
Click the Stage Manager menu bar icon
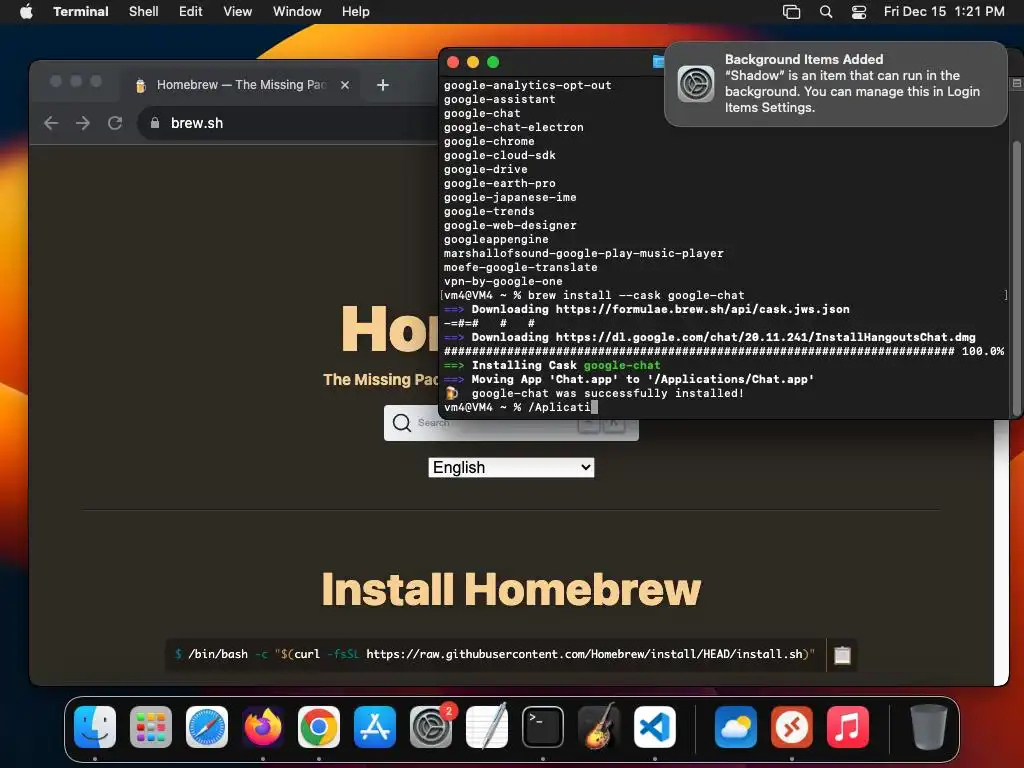(x=792, y=11)
